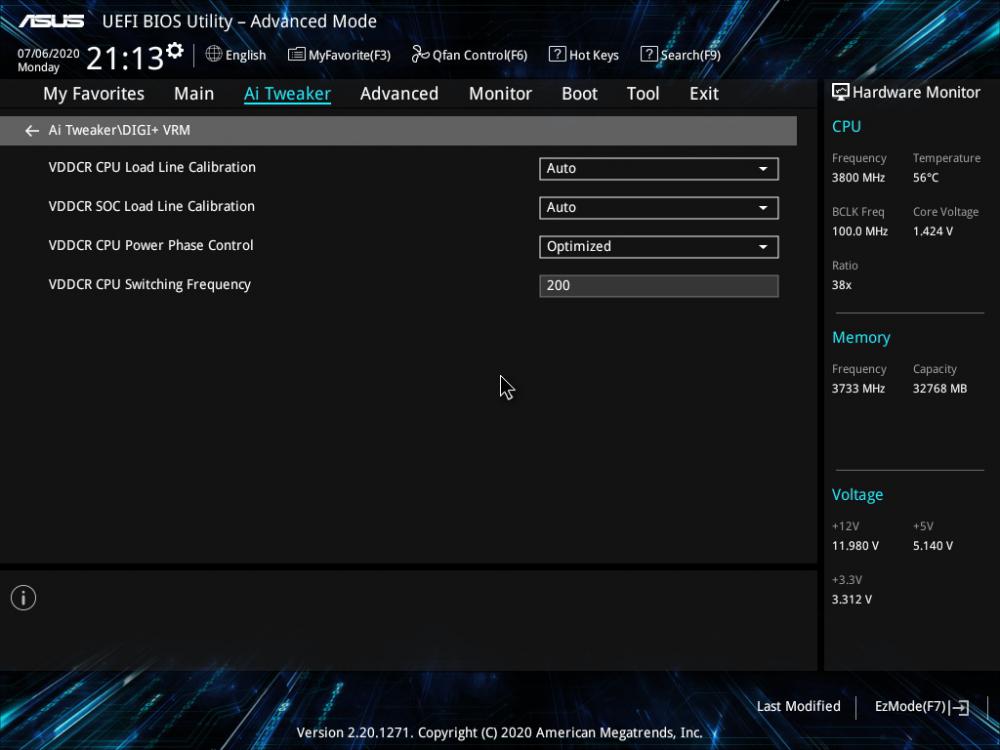
Task: Click the date 07/06/2020
Action: [x=48, y=54]
